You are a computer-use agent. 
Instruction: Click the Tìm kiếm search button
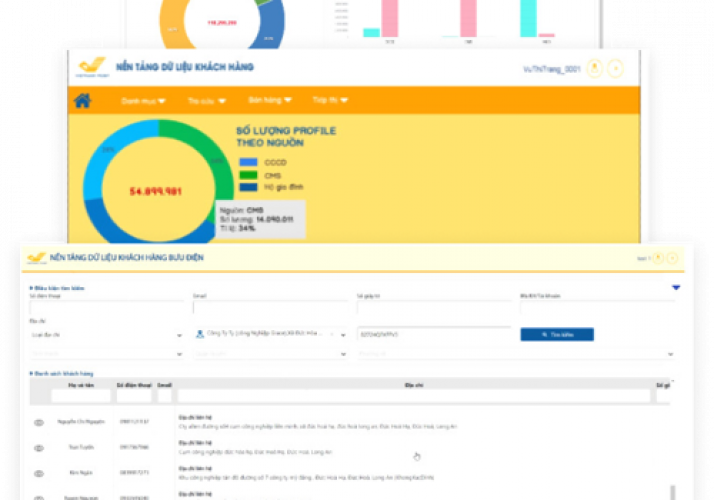point(557,335)
